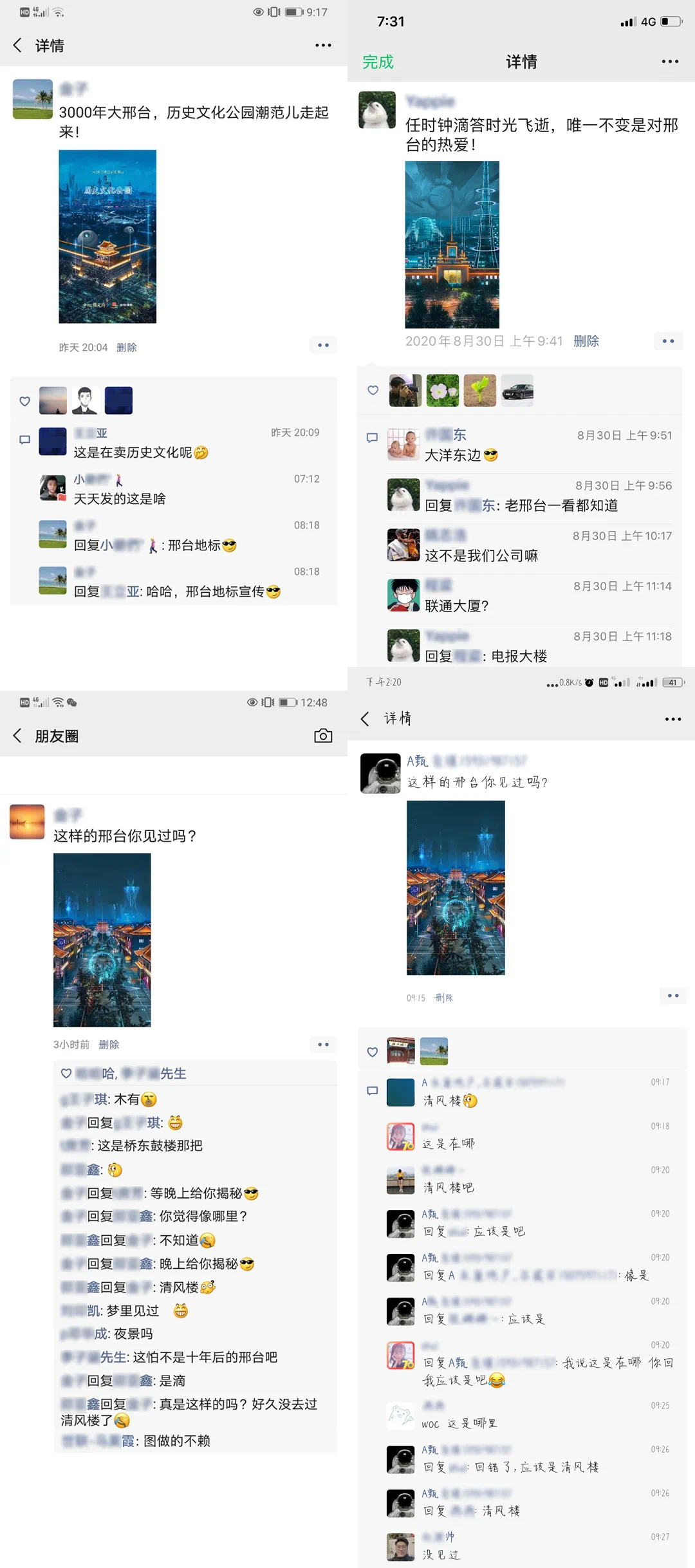The height and width of the screenshot is (1568, 695).
Task: Go back from the 9:17 post details screen
Action: coord(17,45)
